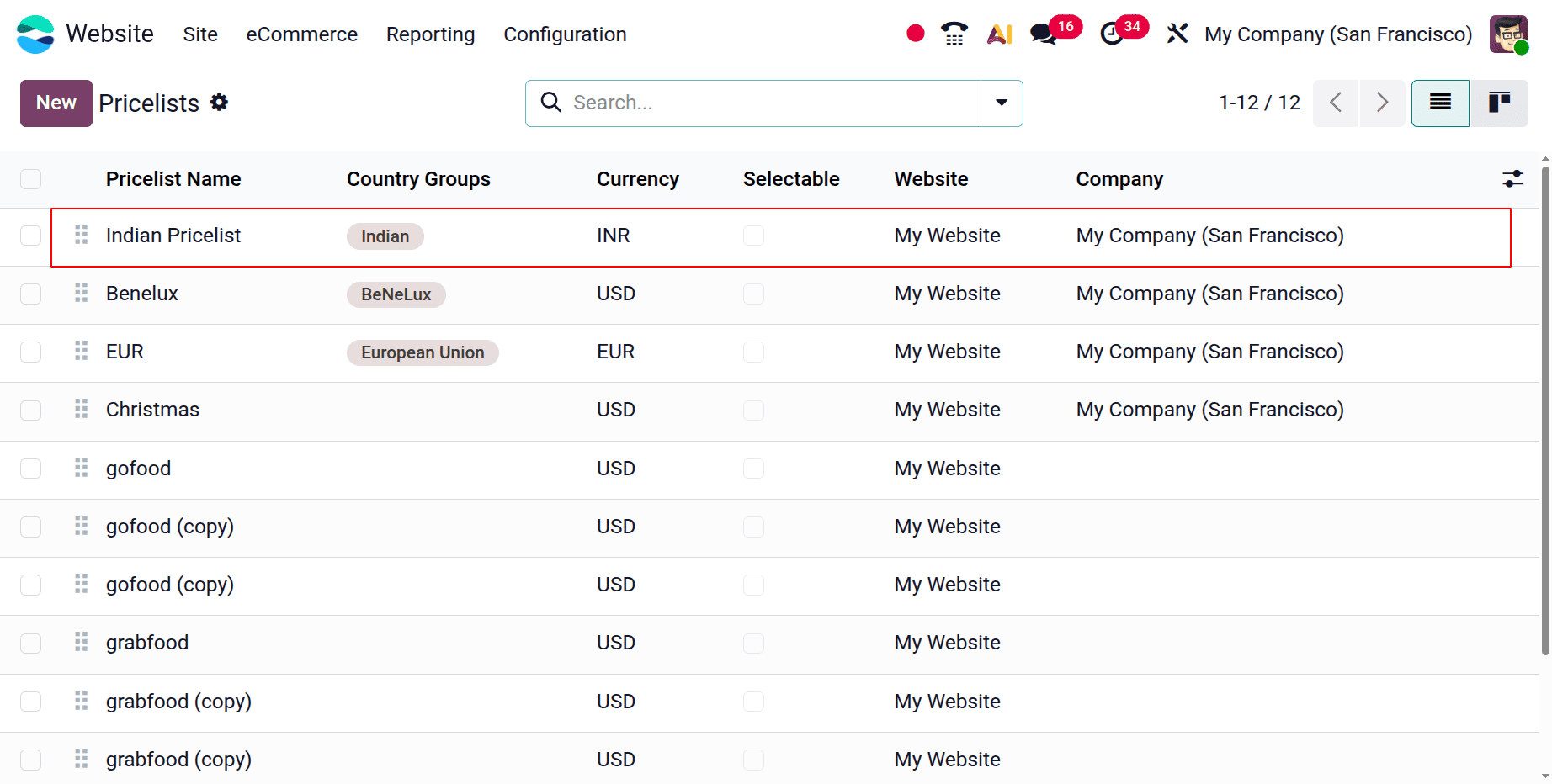Viewport: 1552px width, 784px height.
Task: Sort by Selectable column header
Action: point(791,179)
